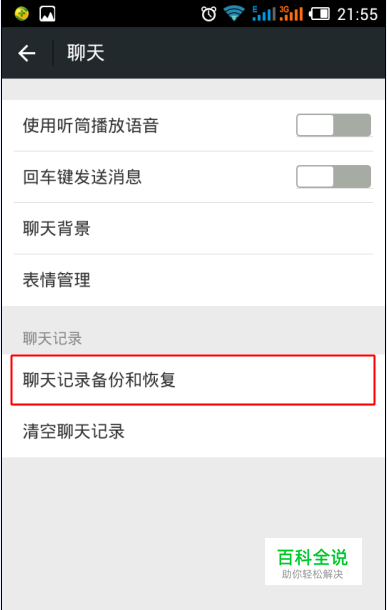This screenshot has height=610, width=387.
Task: Open 聊天记录备份和恢复
Action: [x=193, y=380]
